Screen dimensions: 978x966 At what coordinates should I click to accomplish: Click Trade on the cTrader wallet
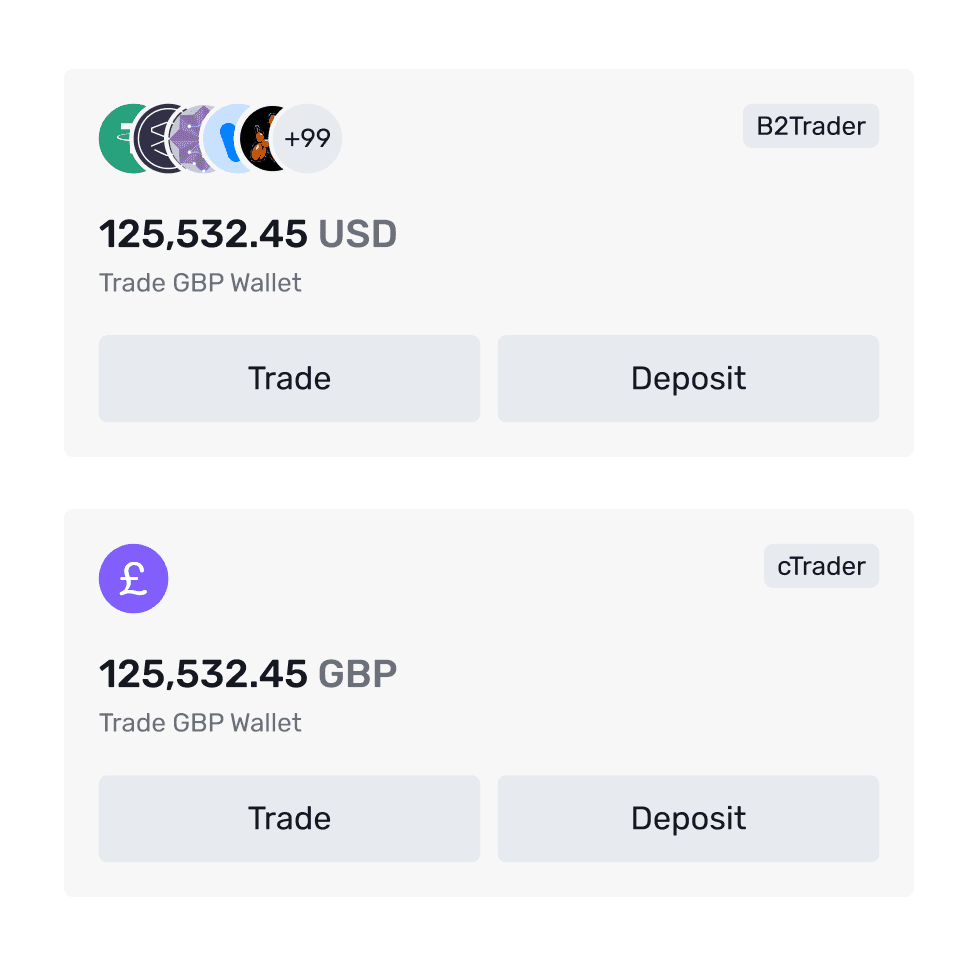pos(289,818)
